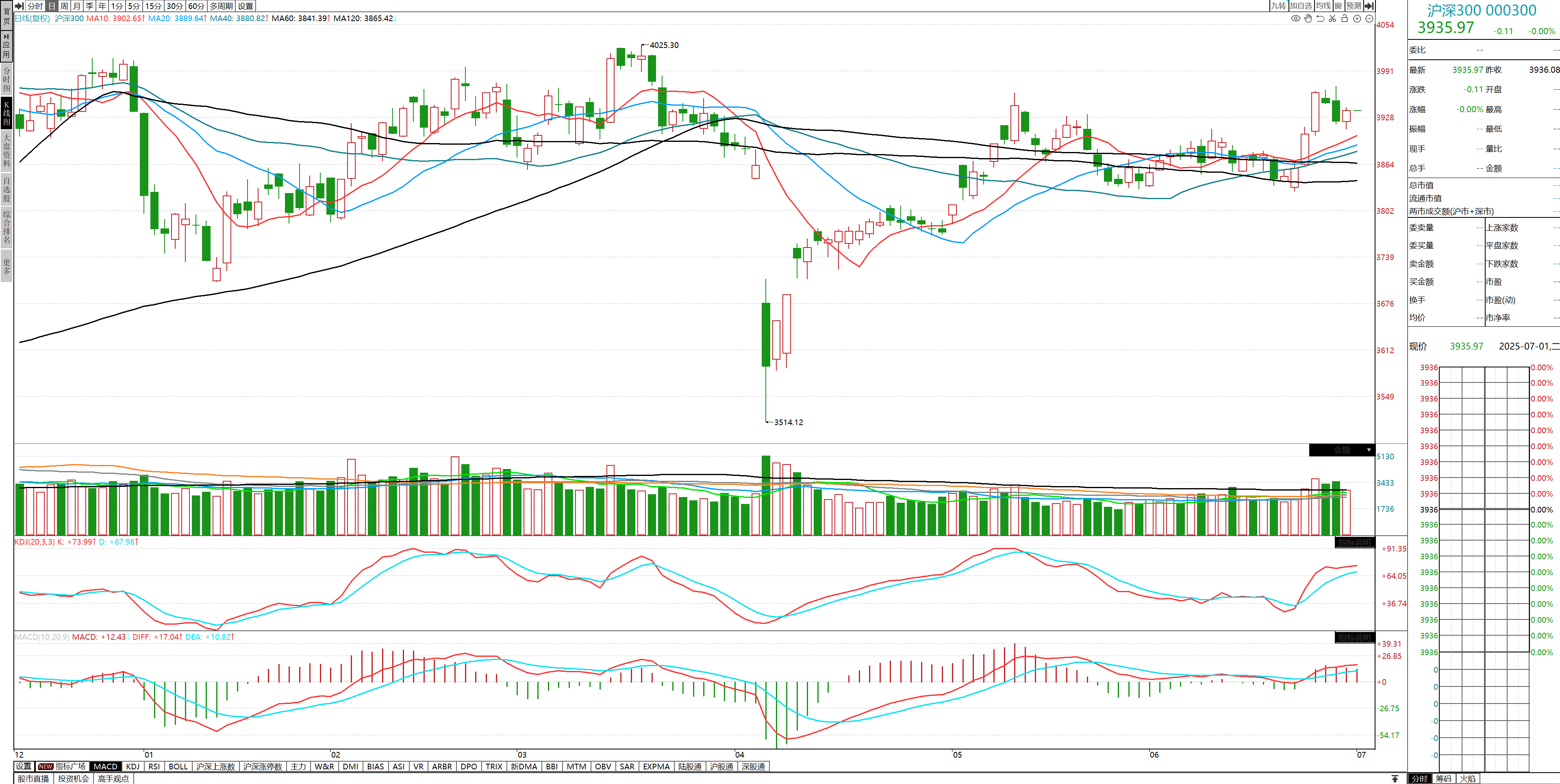Zoom out with the minus circle icon
Screen dimensions: 1560x784
1369,18
